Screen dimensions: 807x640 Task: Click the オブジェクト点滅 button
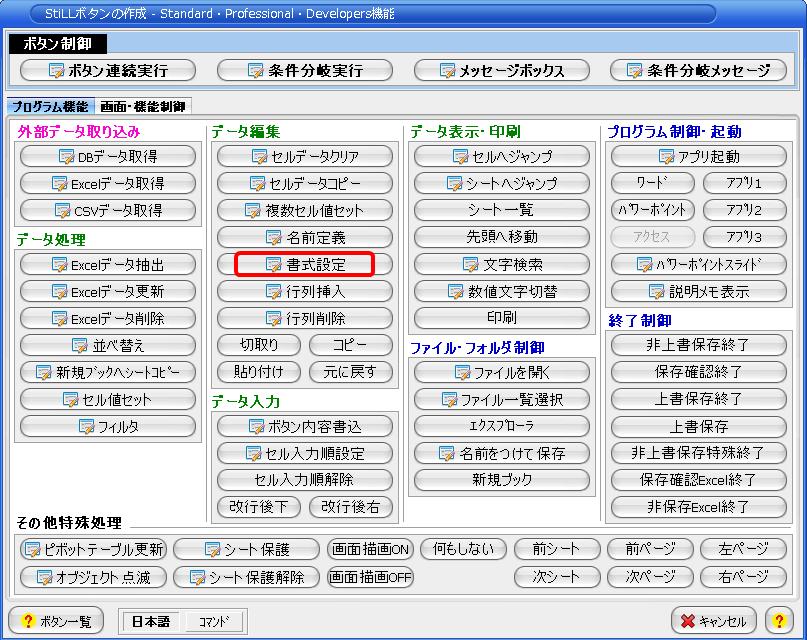pyautogui.click(x=93, y=577)
